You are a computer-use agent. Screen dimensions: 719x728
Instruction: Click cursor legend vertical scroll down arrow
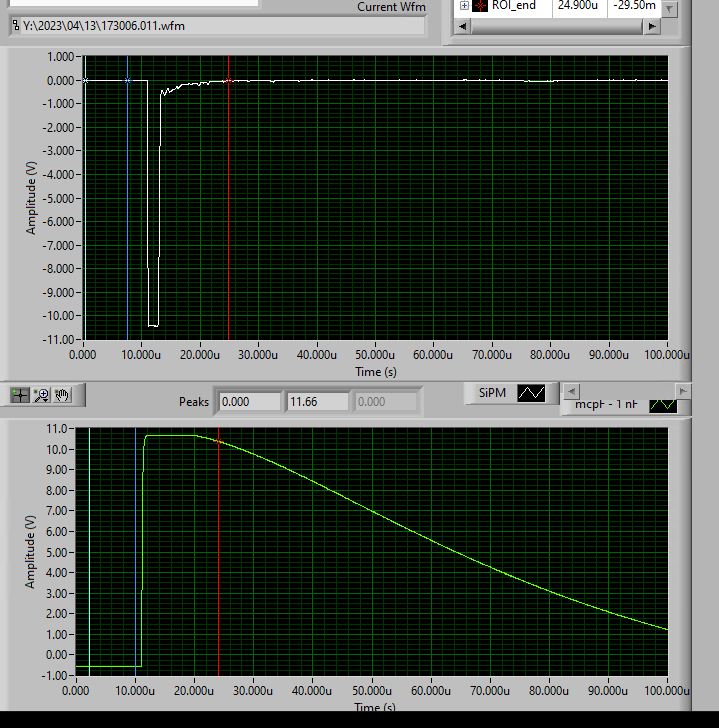[x=669, y=9]
